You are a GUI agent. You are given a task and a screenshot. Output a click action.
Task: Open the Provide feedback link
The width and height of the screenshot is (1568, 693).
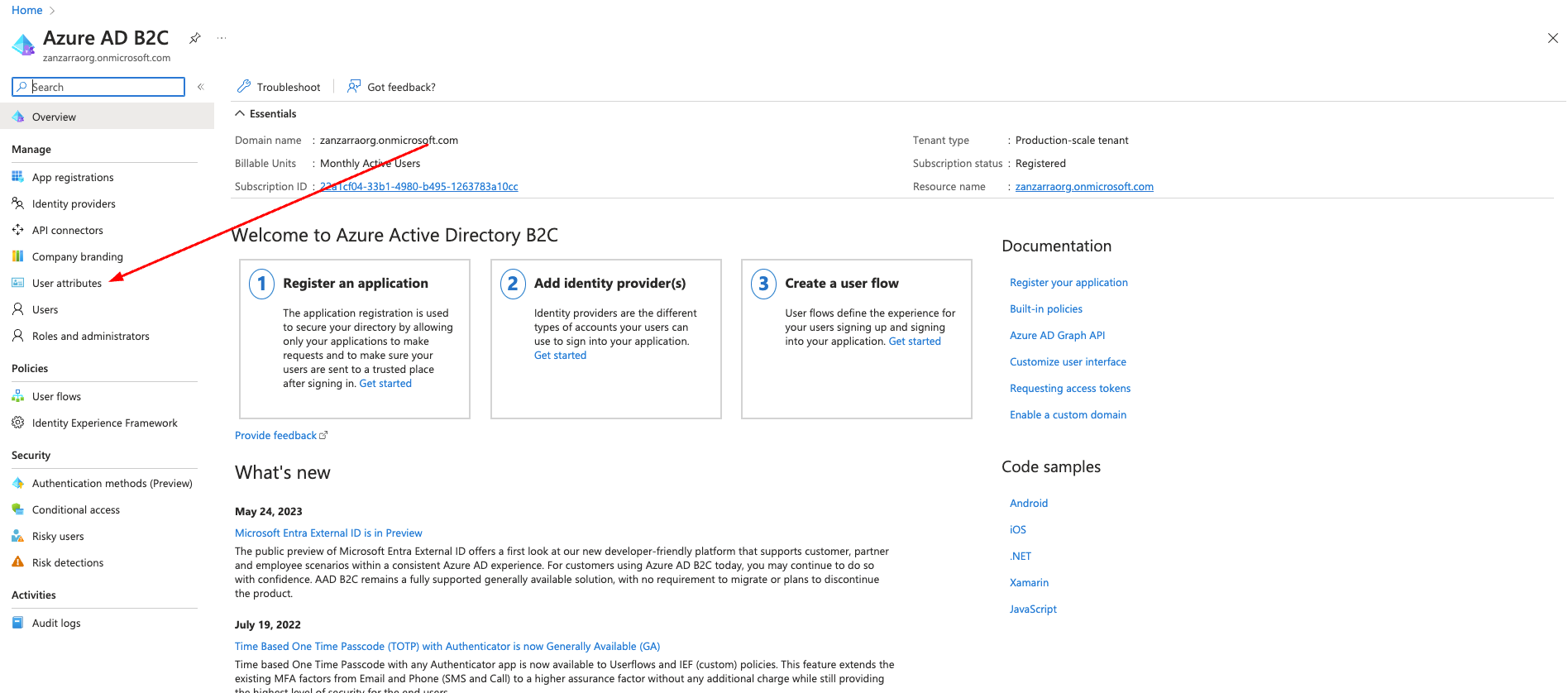[281, 436]
